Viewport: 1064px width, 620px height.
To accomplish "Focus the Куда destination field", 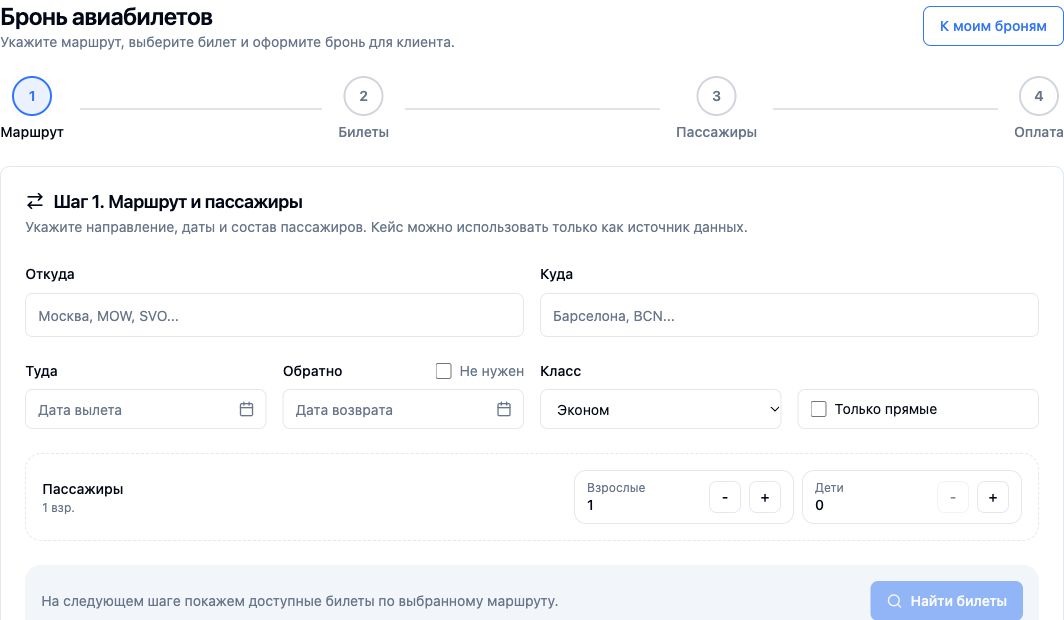I will click(789, 315).
